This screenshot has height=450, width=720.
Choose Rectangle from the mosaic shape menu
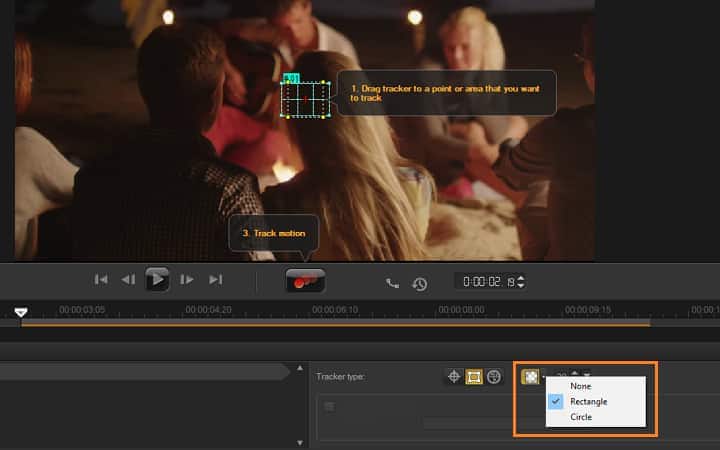pos(588,401)
